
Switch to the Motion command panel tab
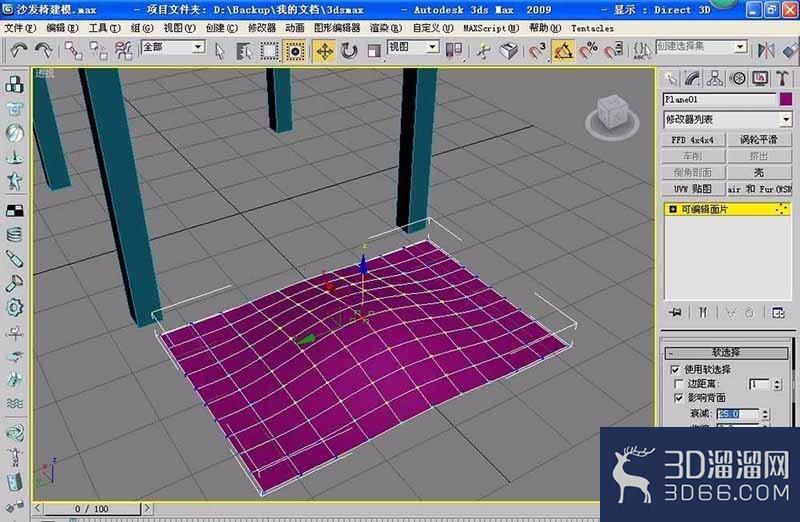click(737, 78)
